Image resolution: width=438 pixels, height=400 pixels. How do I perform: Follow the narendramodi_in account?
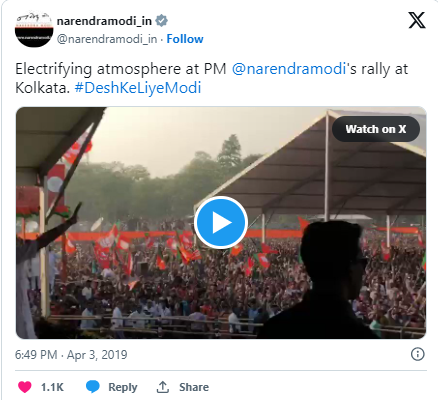(x=185, y=39)
